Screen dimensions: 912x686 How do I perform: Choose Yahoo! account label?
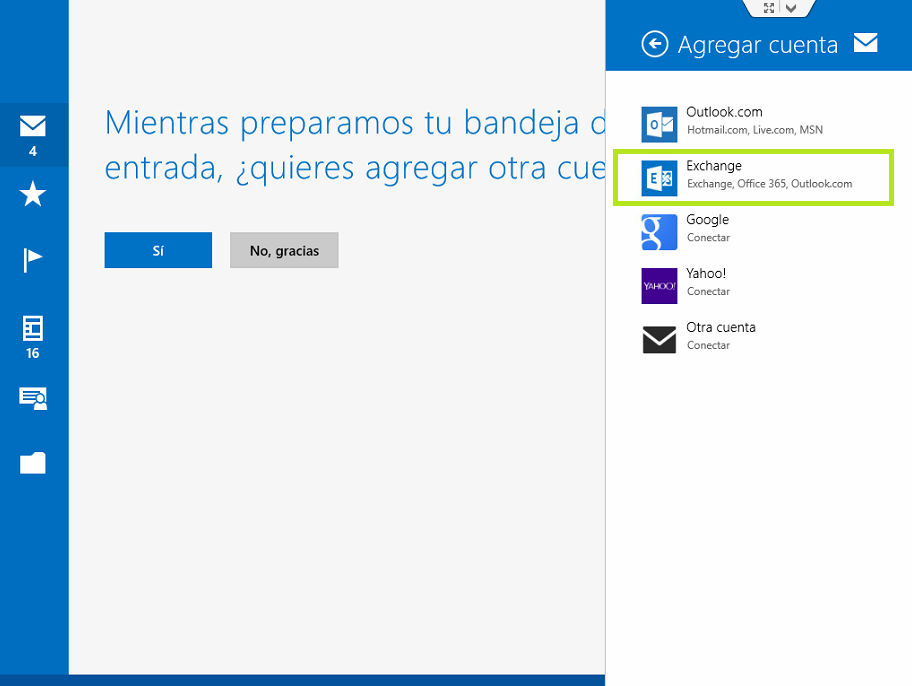coord(706,273)
